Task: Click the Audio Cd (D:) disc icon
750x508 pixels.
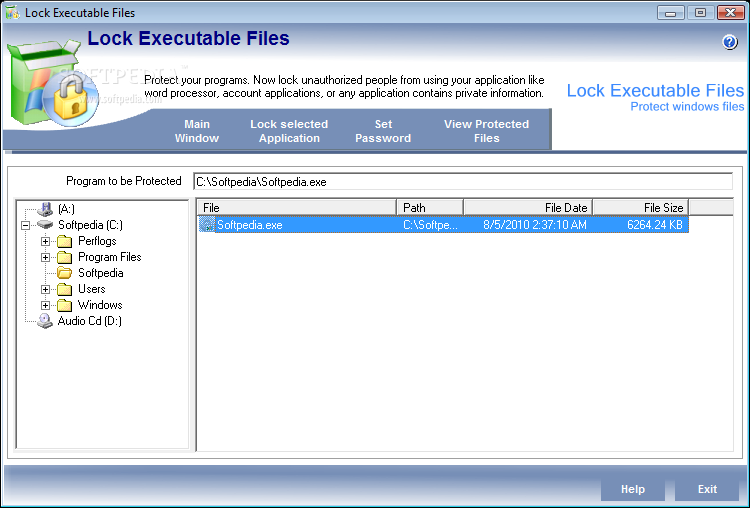Action: coord(45,321)
